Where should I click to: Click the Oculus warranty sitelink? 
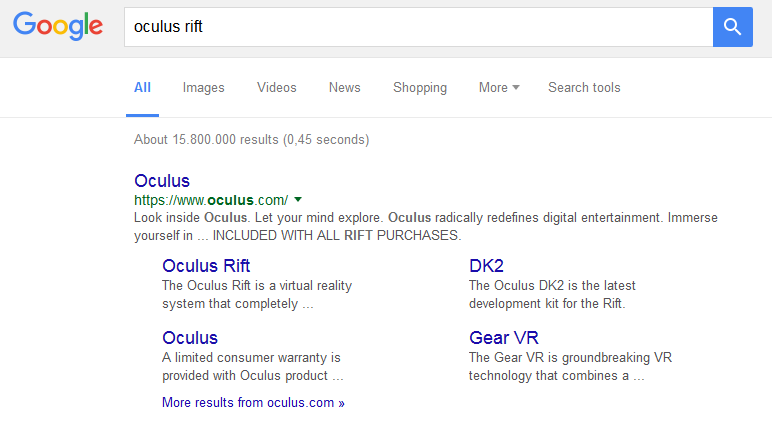(x=190, y=338)
